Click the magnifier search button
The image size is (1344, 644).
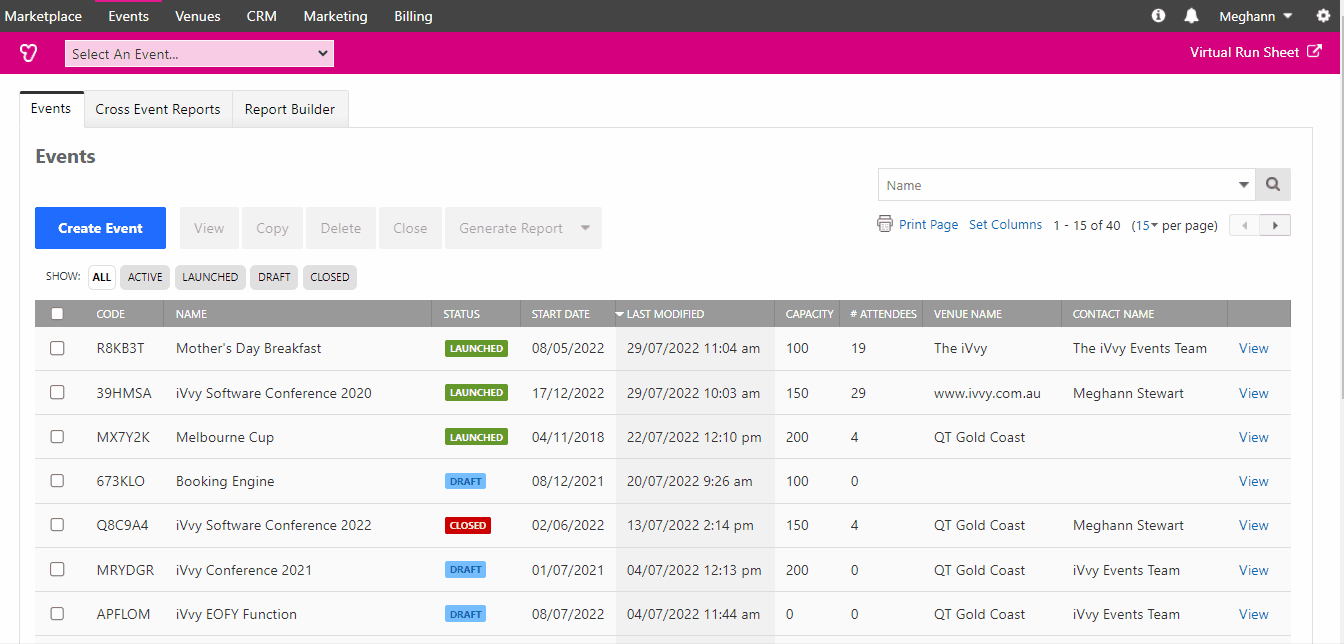(1273, 185)
